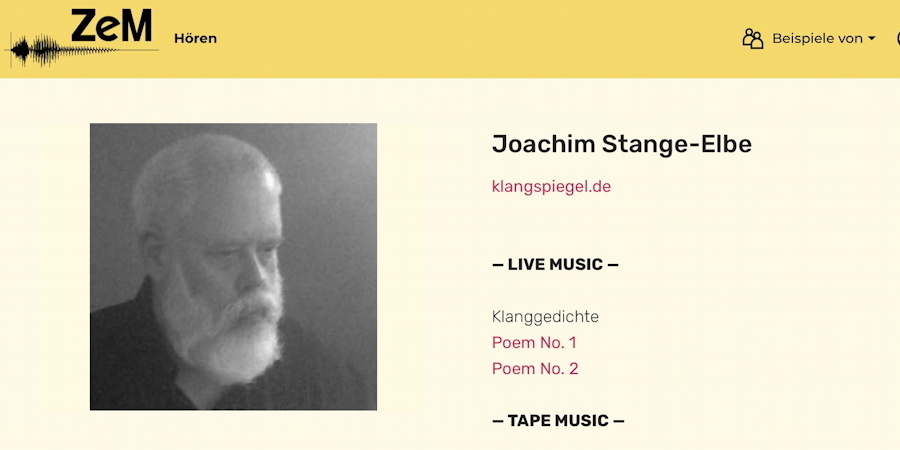Click the letter M in the ZeM logo
Screen dimensions: 900x450
tap(137, 26)
